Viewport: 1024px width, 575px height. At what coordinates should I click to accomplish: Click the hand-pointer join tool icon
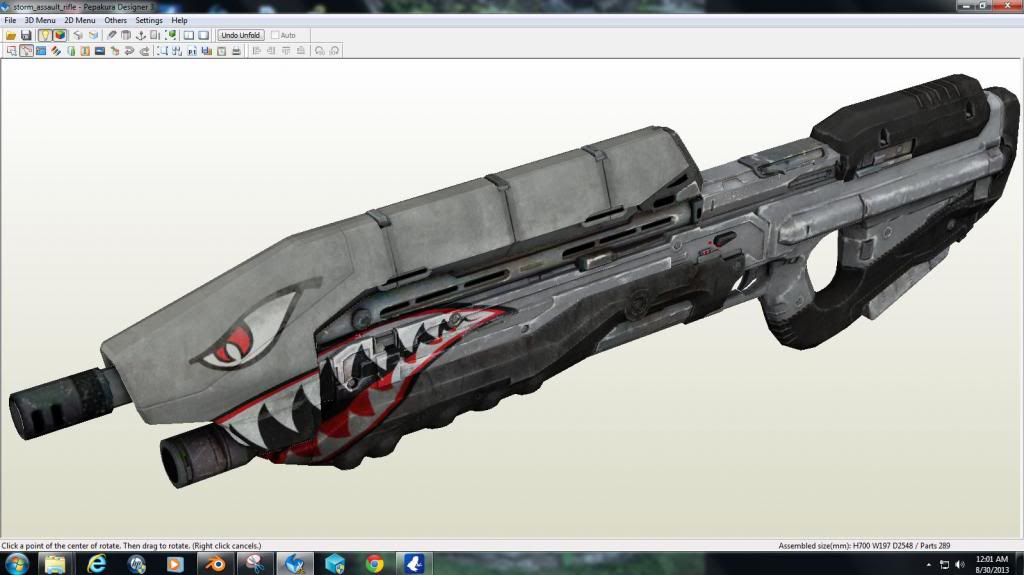coord(115,51)
